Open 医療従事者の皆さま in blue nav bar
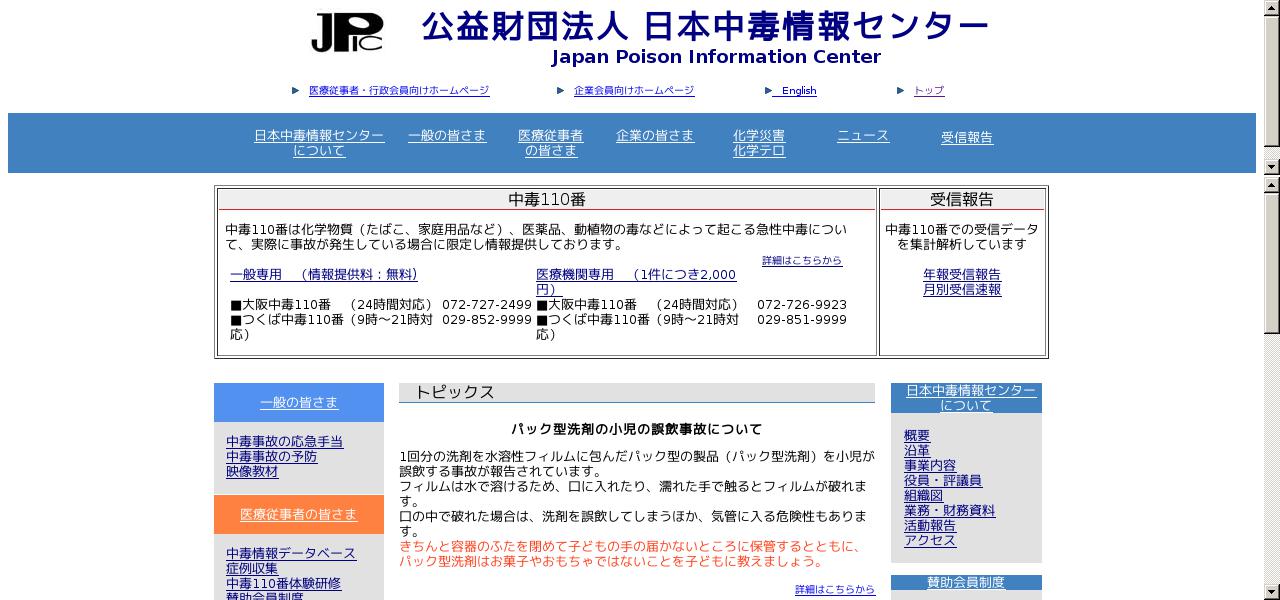This screenshot has width=1280, height=600. coord(551,143)
